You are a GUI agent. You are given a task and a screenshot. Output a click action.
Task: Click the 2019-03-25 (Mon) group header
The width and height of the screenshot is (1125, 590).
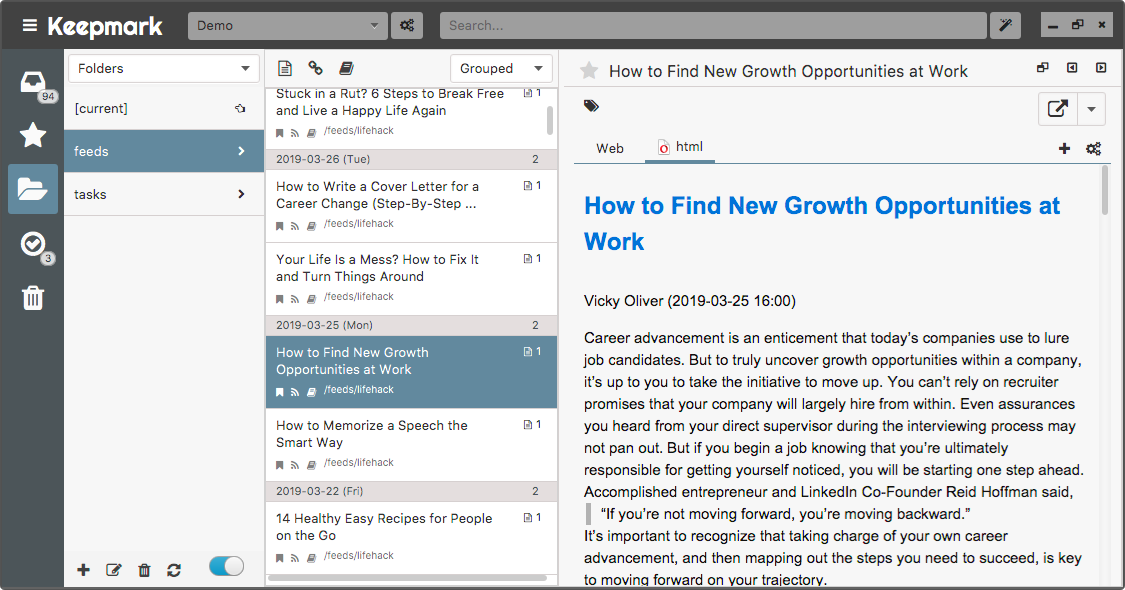click(411, 325)
